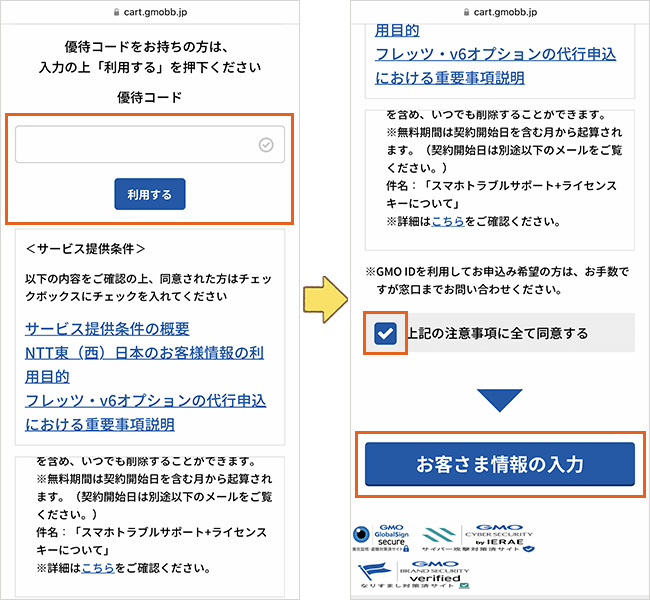Viewport: 650px width, 600px height.
Task: Click the 上記の注意事項に全て同意する label text
Action: [x=498, y=333]
